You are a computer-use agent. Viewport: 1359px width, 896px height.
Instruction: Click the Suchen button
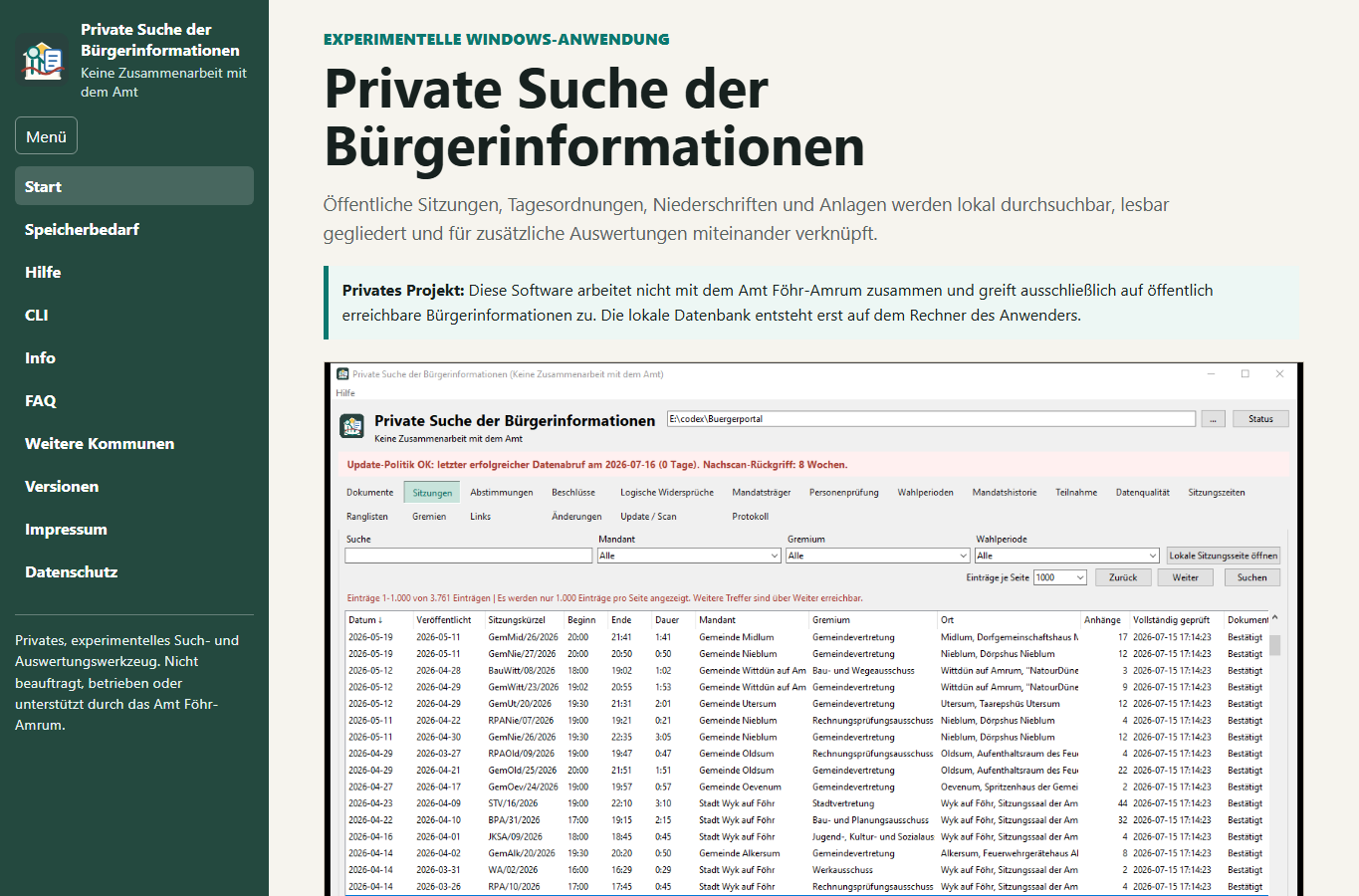click(x=1252, y=577)
